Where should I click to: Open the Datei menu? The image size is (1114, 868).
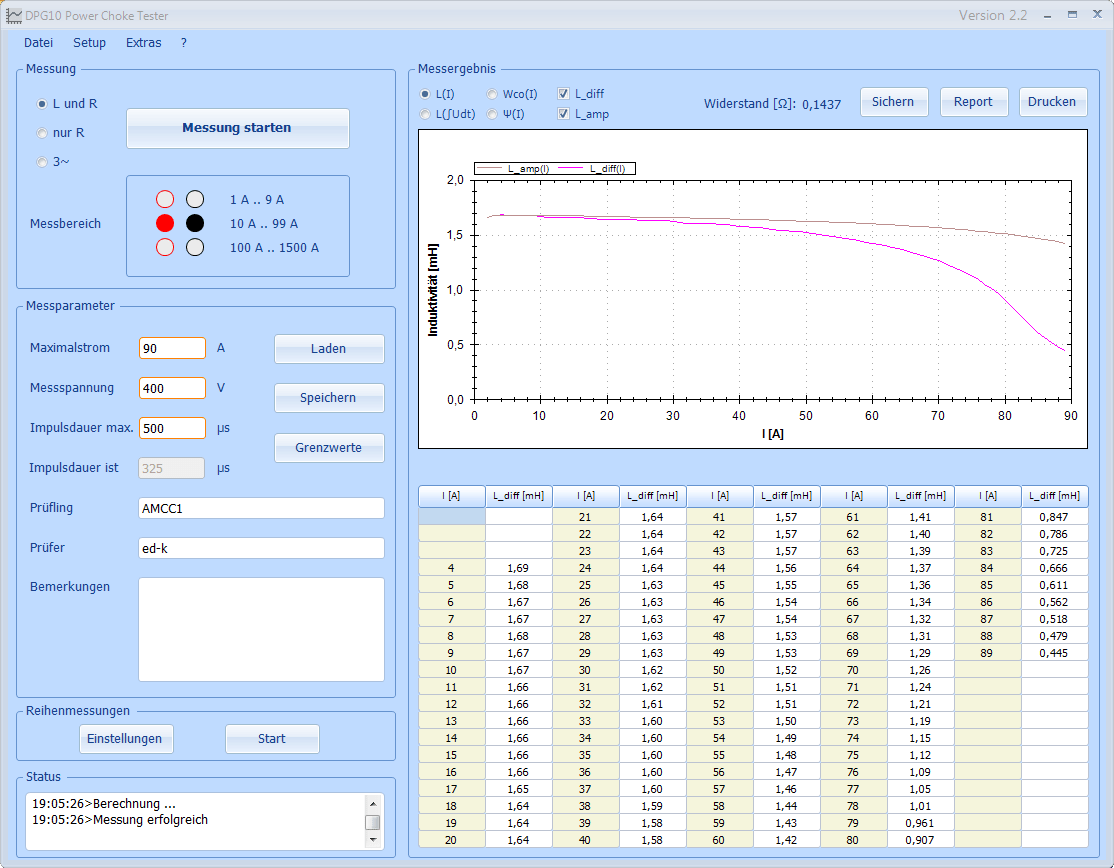38,43
